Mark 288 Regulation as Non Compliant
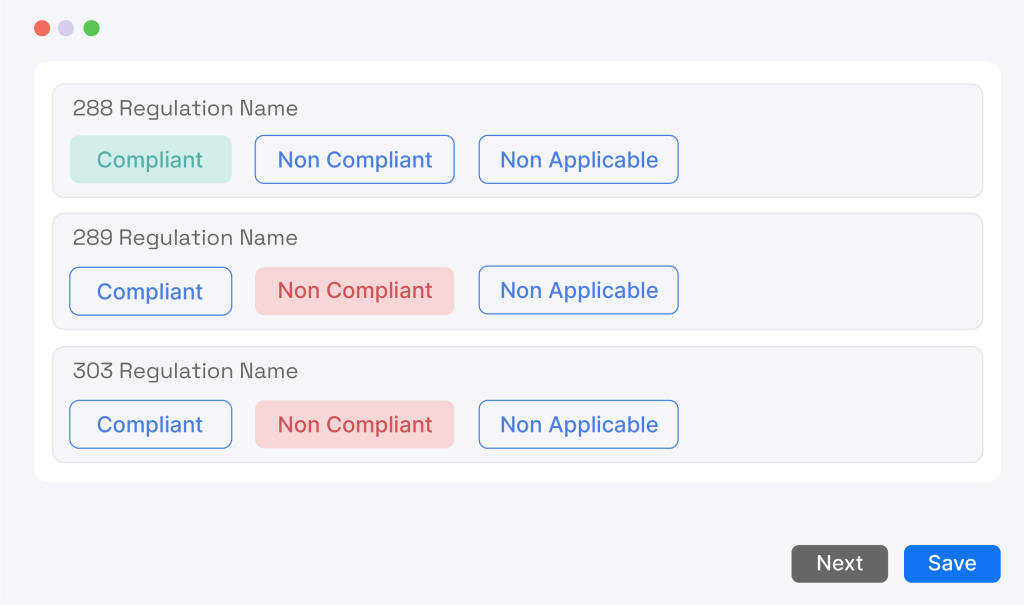The height and width of the screenshot is (605, 1024). (x=354, y=160)
